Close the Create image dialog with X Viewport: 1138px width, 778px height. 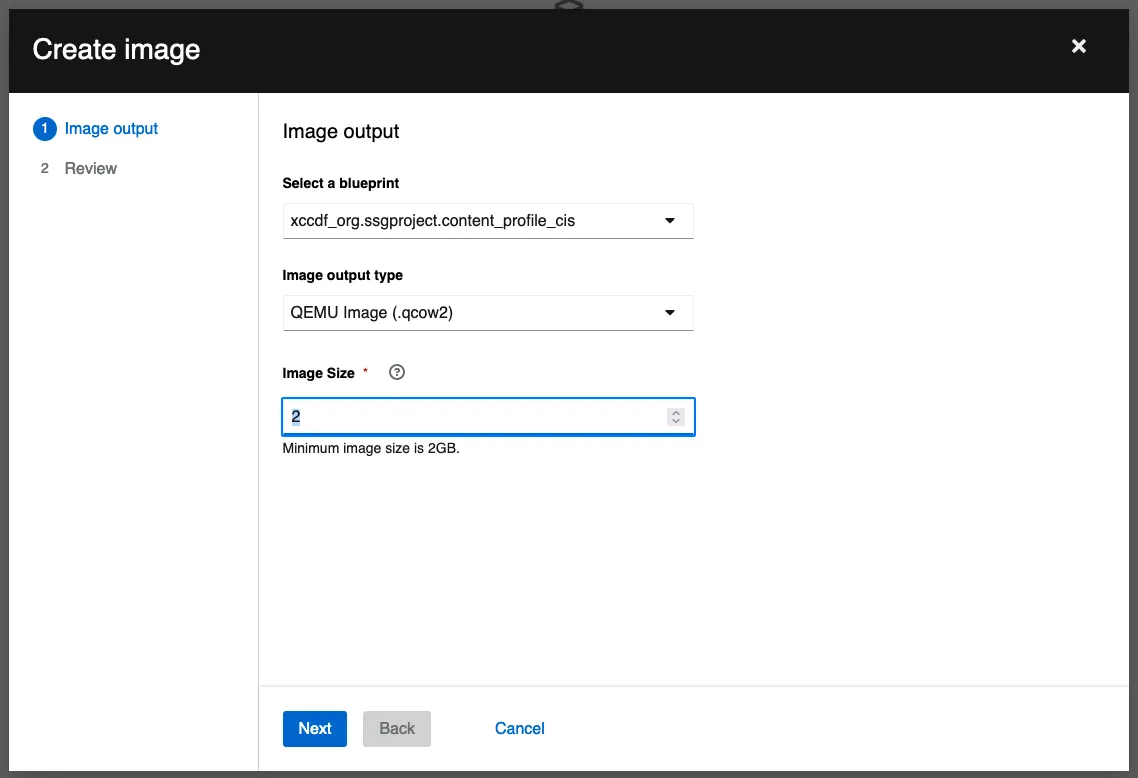click(1078, 47)
